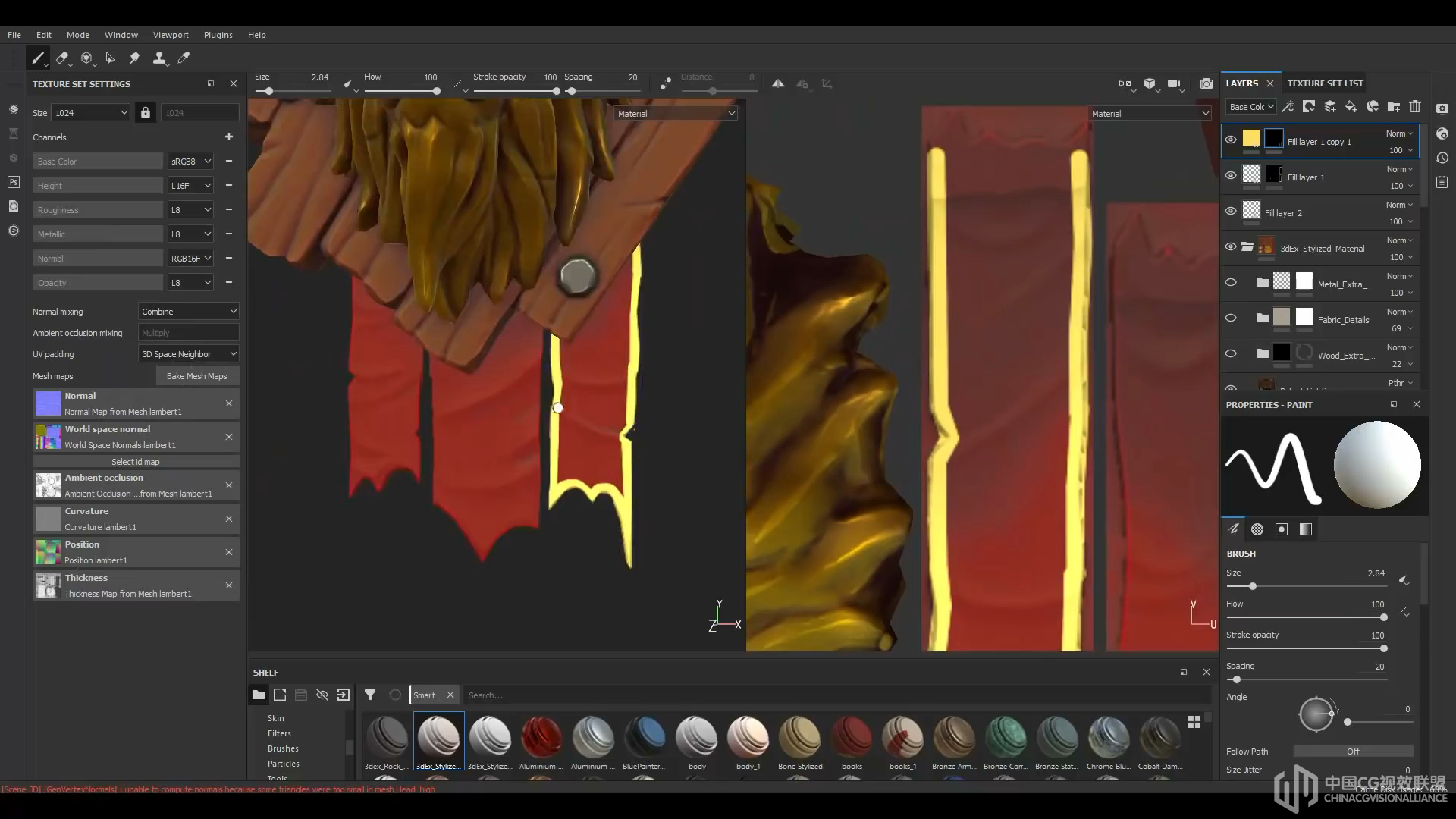
Task: Open the Mode menu
Action: click(78, 35)
